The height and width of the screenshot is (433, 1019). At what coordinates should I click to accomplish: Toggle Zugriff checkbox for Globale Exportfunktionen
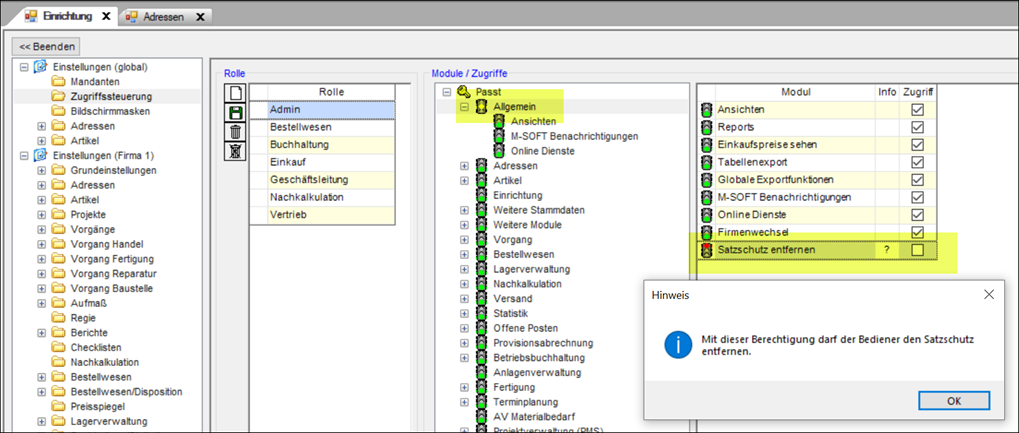pos(918,180)
